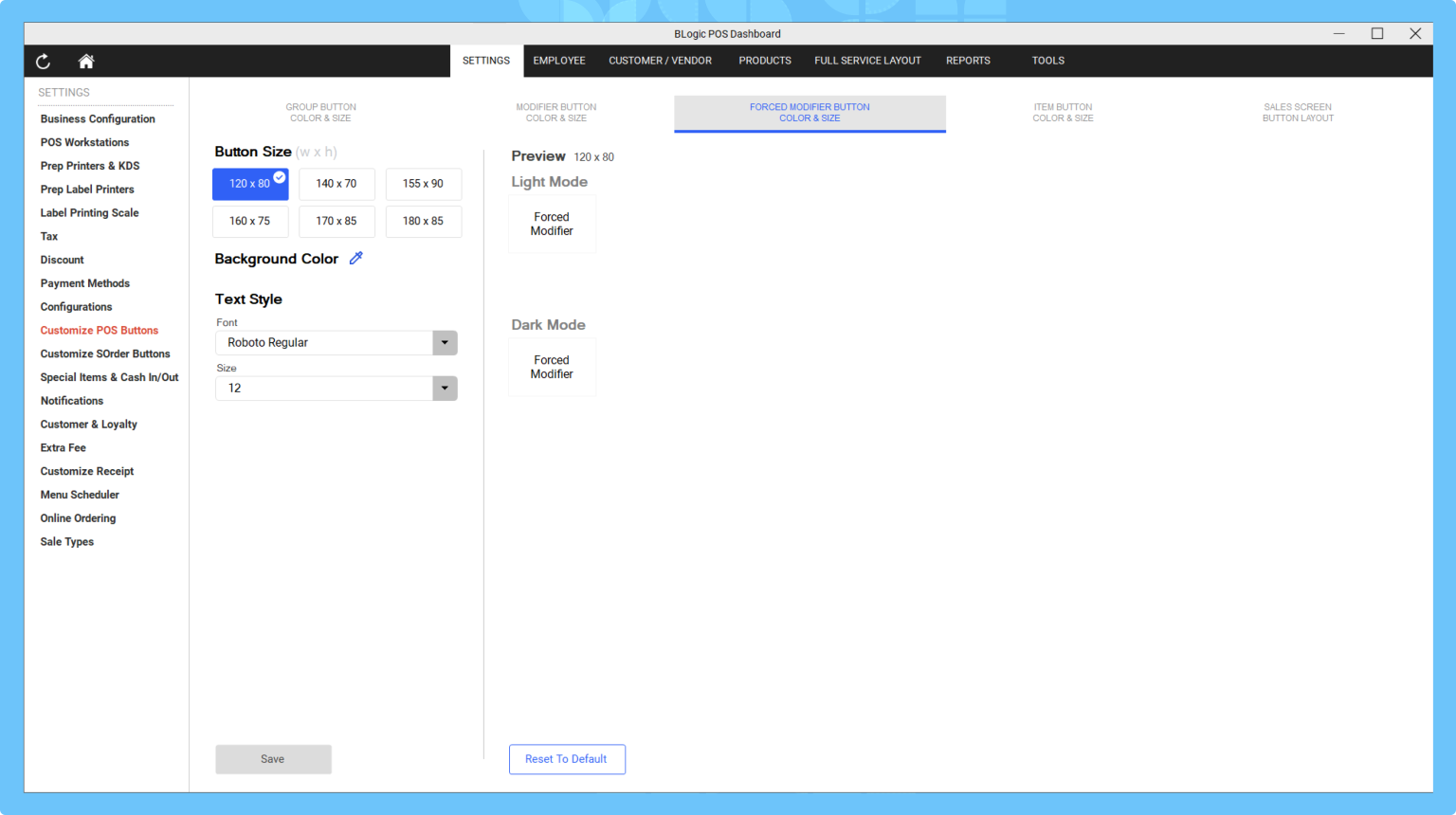Choose the 170 x 85 button size
The width and height of the screenshot is (1456, 815).
click(337, 221)
